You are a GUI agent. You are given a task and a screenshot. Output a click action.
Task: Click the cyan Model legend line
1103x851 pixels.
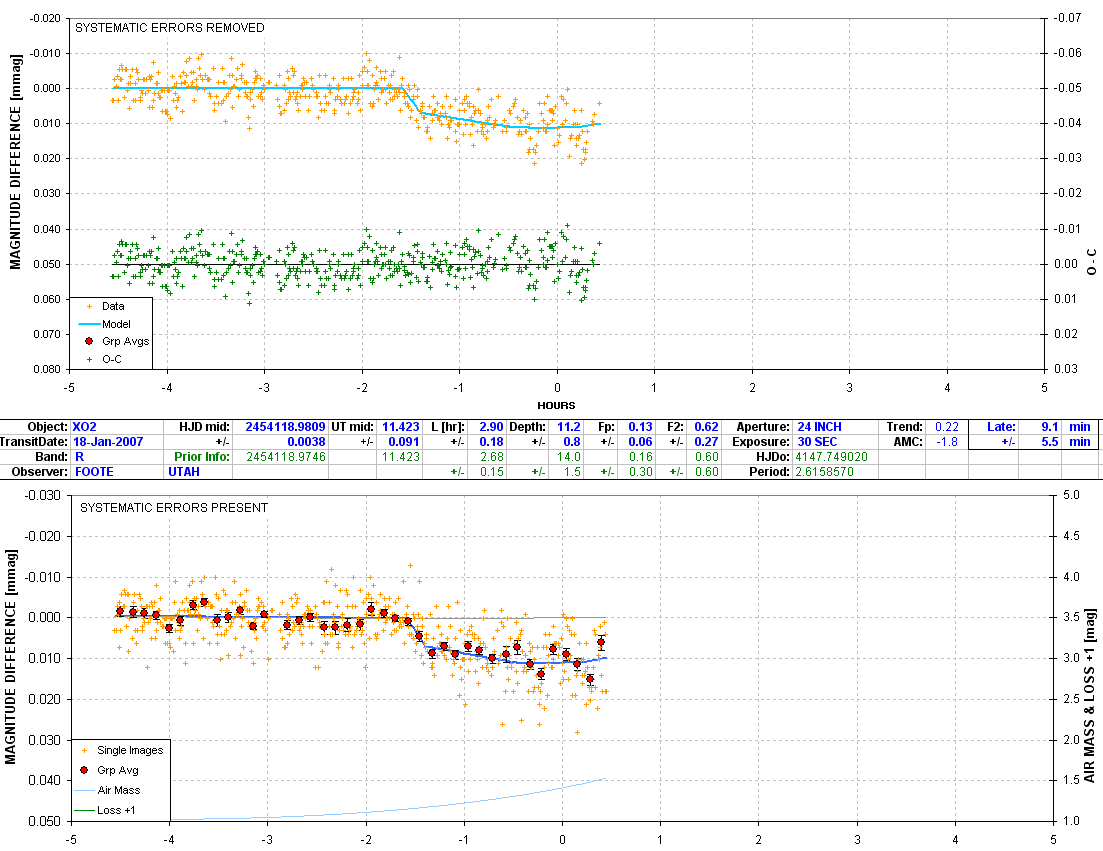point(89,324)
